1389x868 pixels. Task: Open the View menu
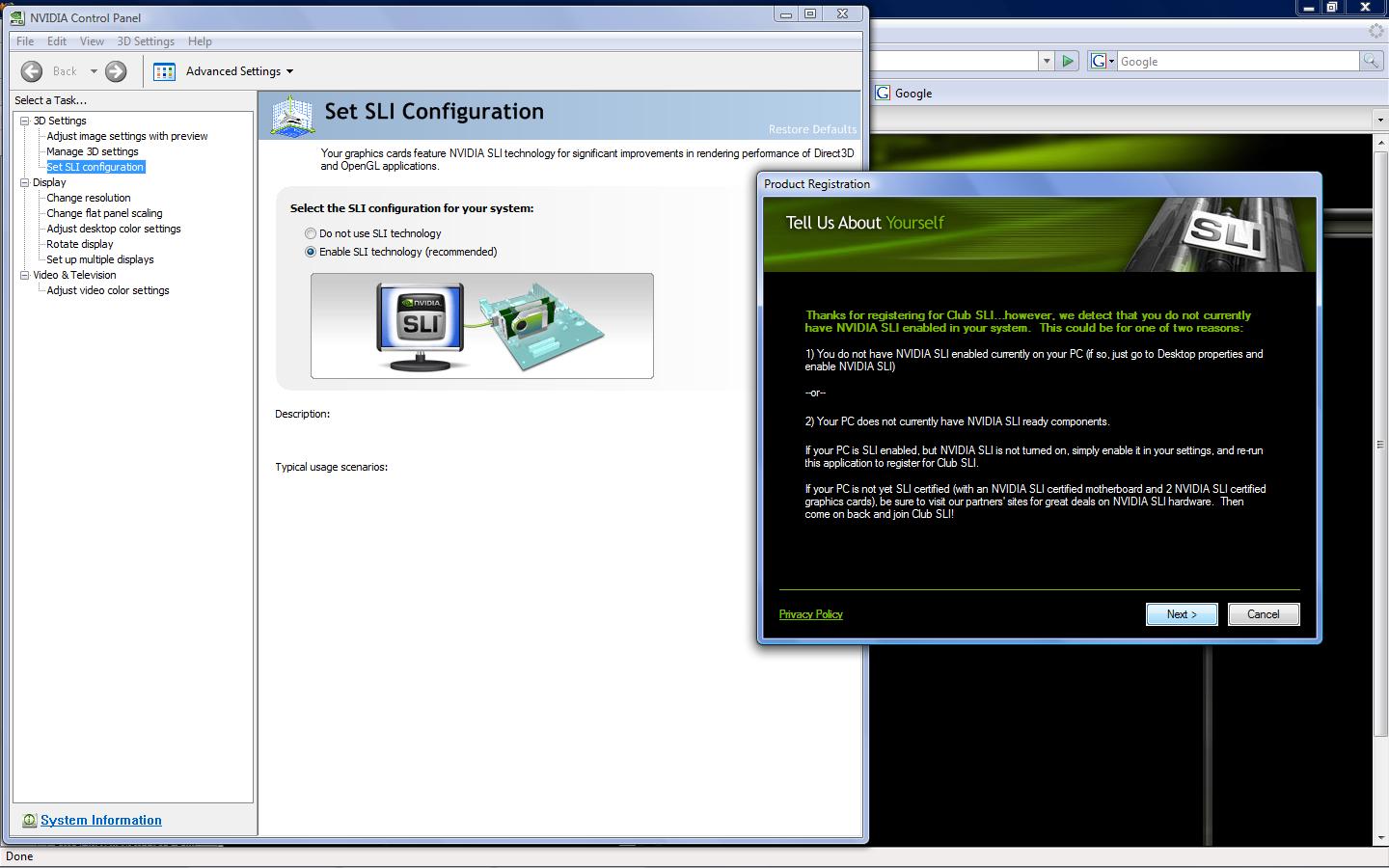point(92,41)
